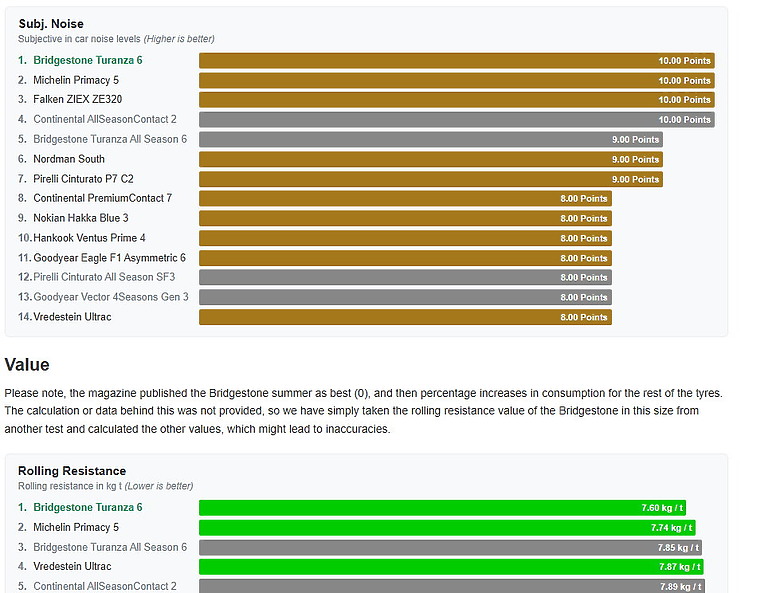Click grey Goodyear Vector 4Seasons Gen 3 bar
Image resolution: width=780 pixels, height=593 pixels.
point(405,297)
